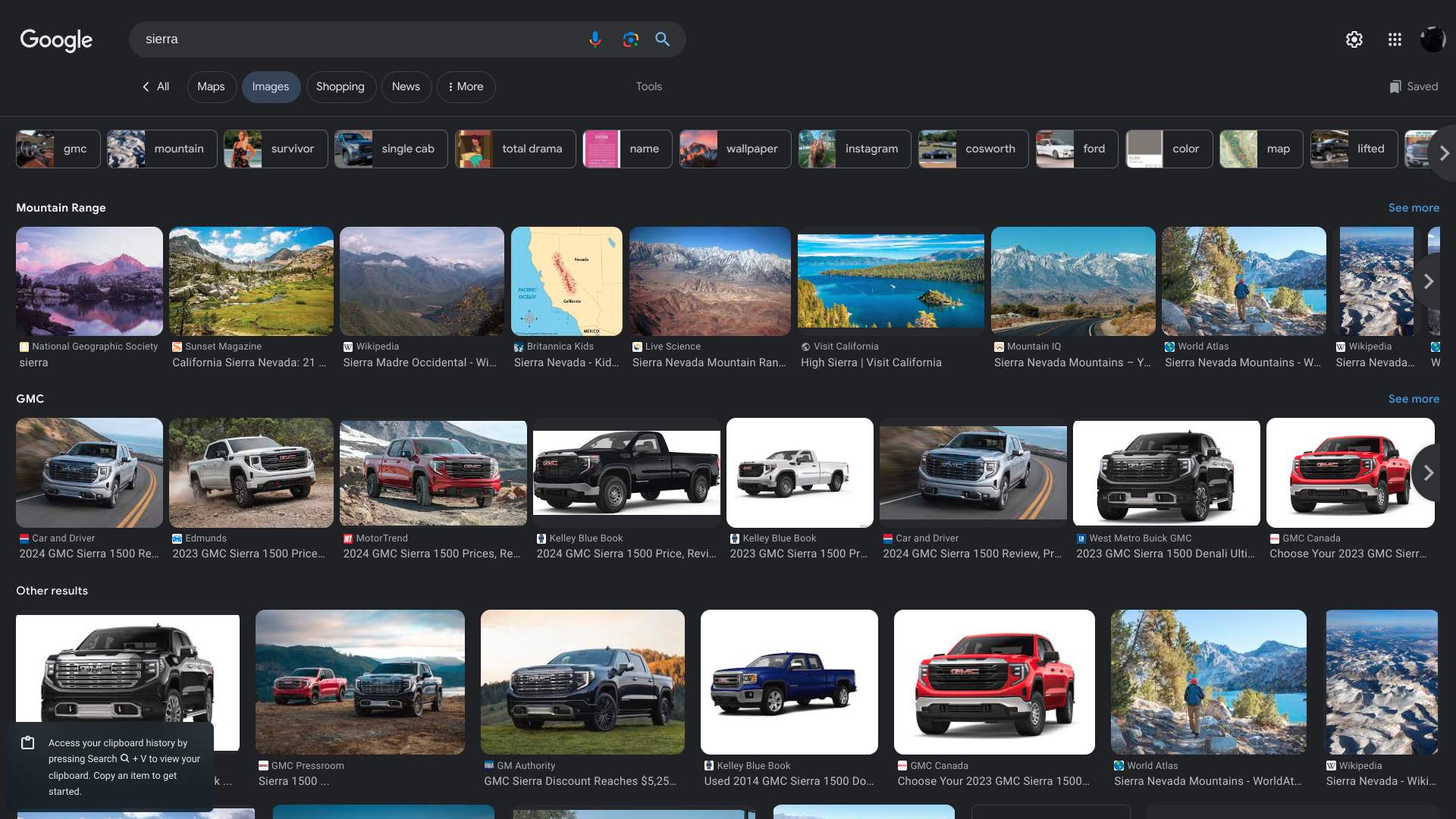Screen dimensions: 1456x819
Task: Start voice search with microphone icon
Action: click(x=595, y=39)
